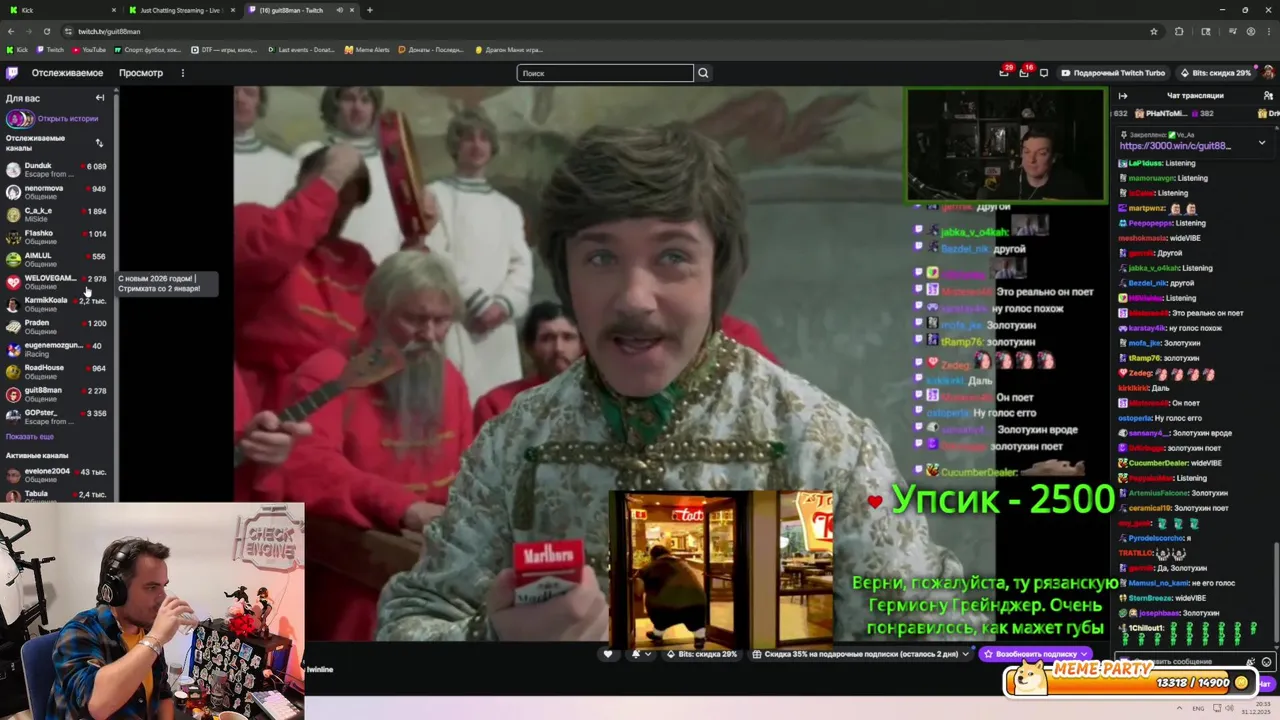Open the browser Extensions puzzle icon

pos(1179,31)
